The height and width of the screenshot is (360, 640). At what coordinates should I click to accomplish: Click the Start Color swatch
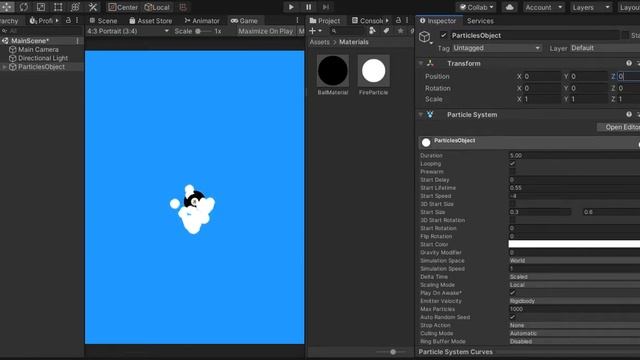(574, 244)
